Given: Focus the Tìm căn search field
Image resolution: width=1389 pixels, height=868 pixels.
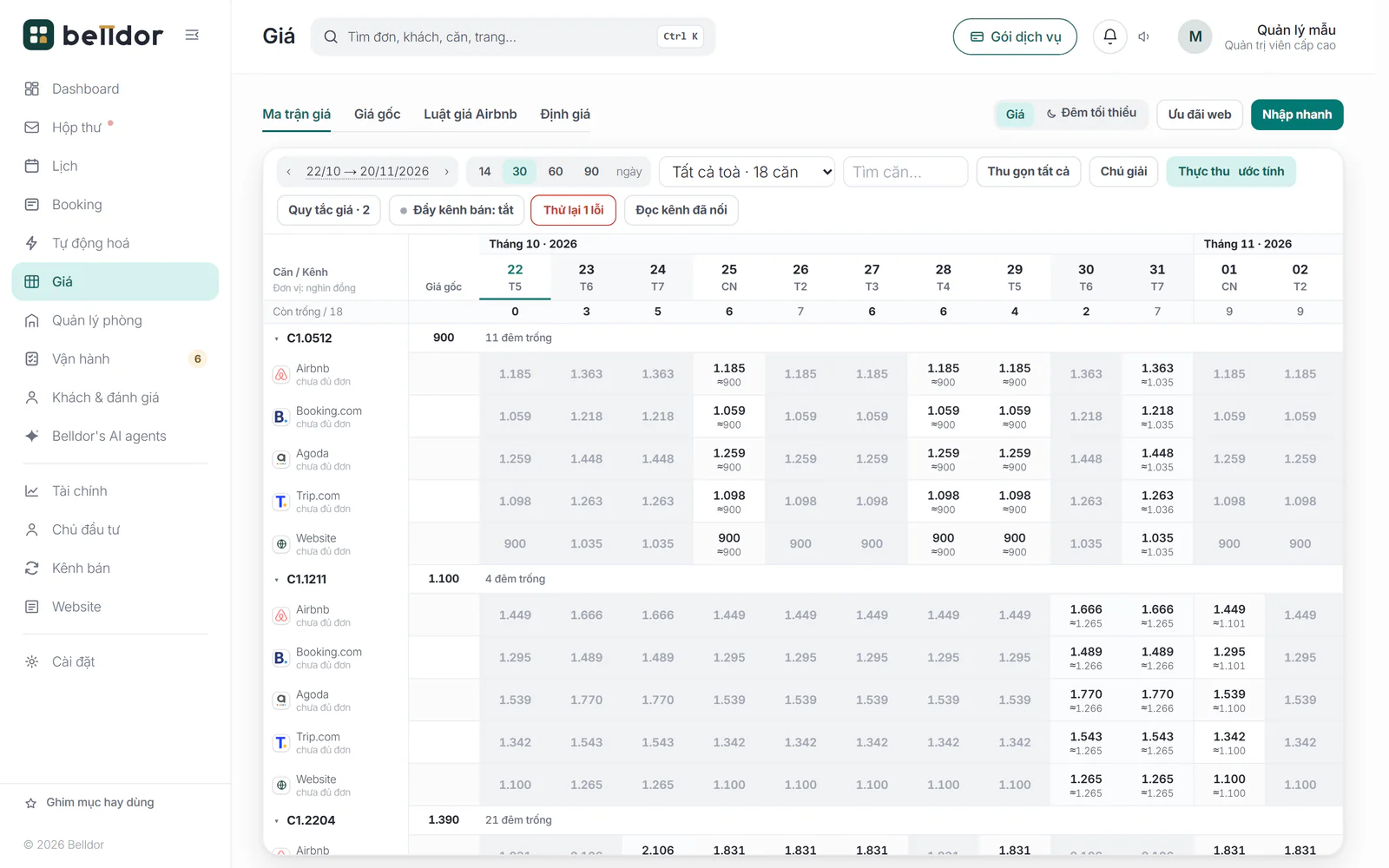Looking at the screenshot, I should (905, 172).
